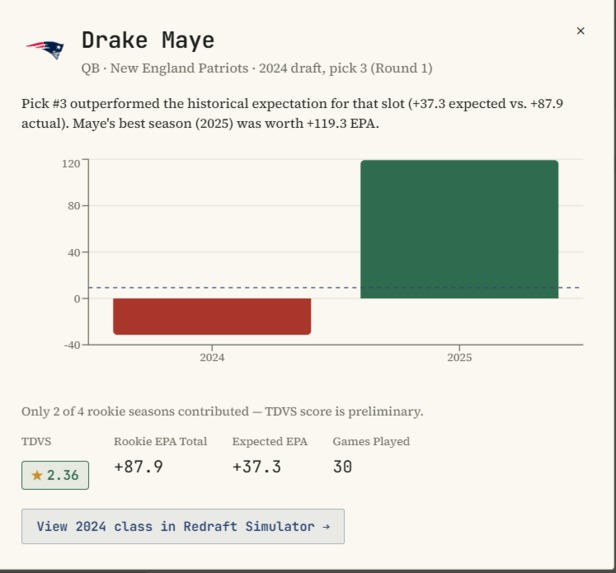Image resolution: width=616 pixels, height=573 pixels.
Task: Click the 120 y-axis tick label
Action: point(71,163)
